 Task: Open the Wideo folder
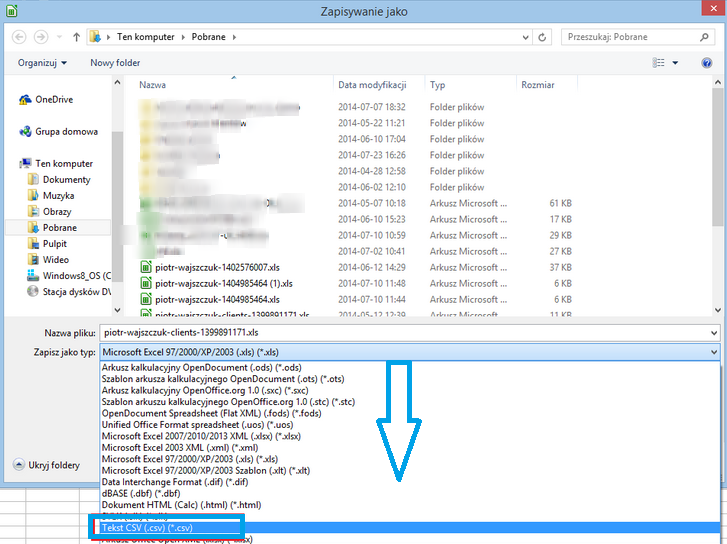[48, 259]
